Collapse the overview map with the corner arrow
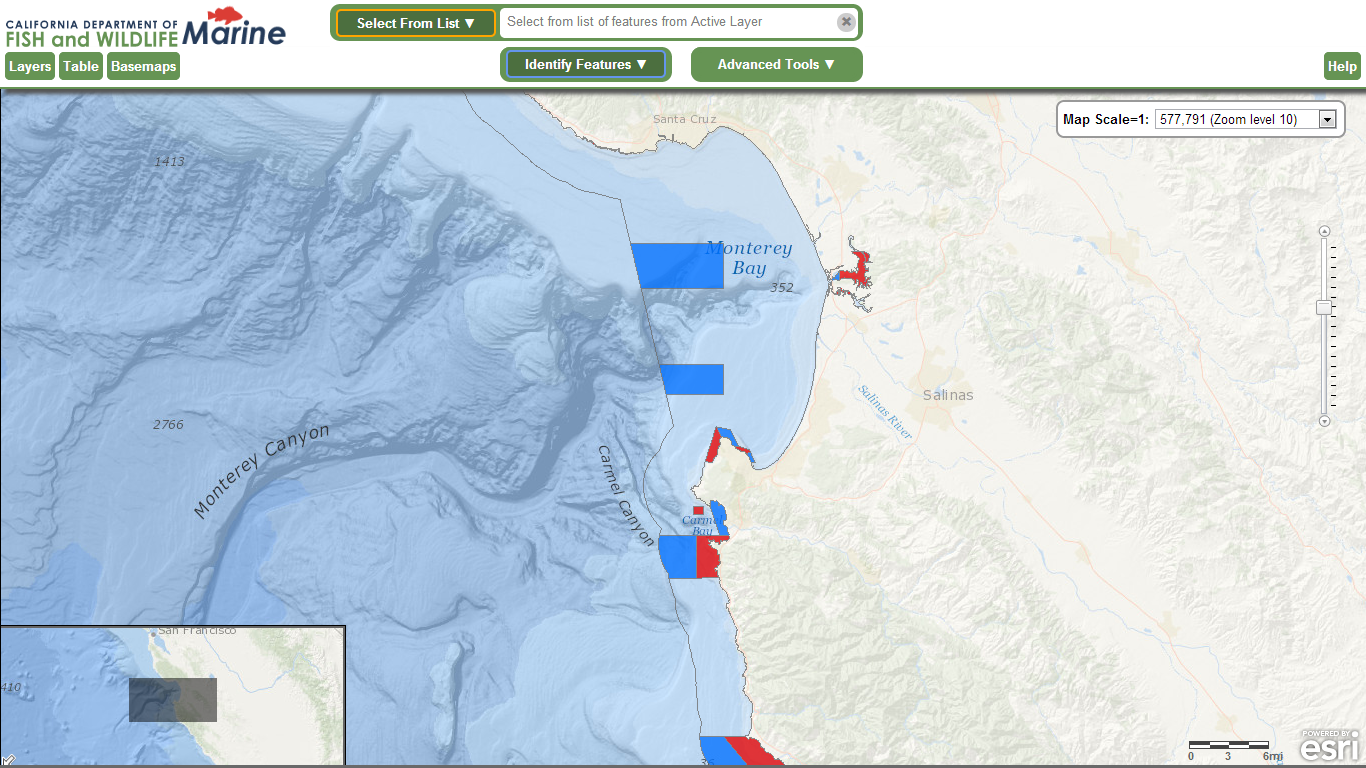This screenshot has width=1366, height=768. [8, 760]
